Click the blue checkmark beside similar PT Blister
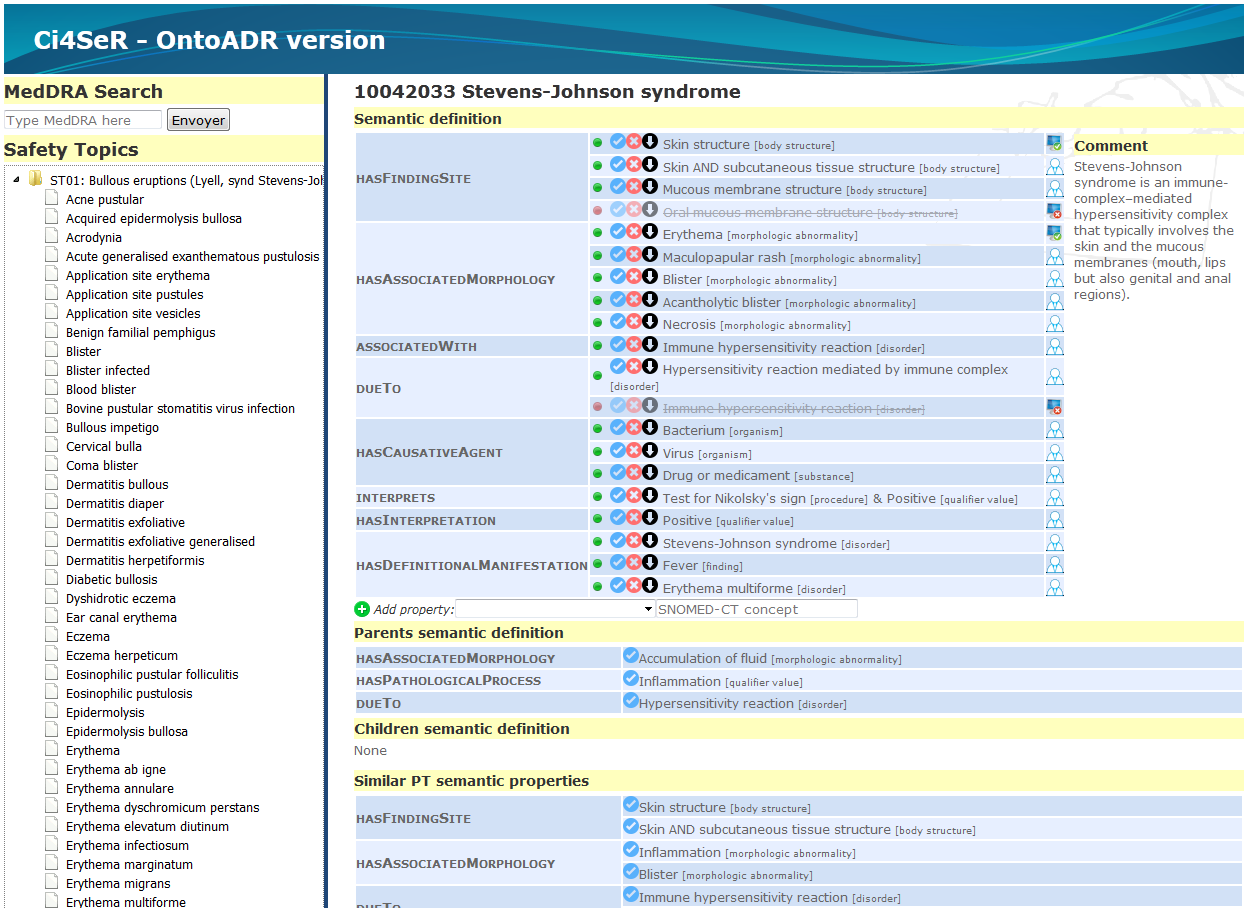The width and height of the screenshot is (1246, 908). 631,872
